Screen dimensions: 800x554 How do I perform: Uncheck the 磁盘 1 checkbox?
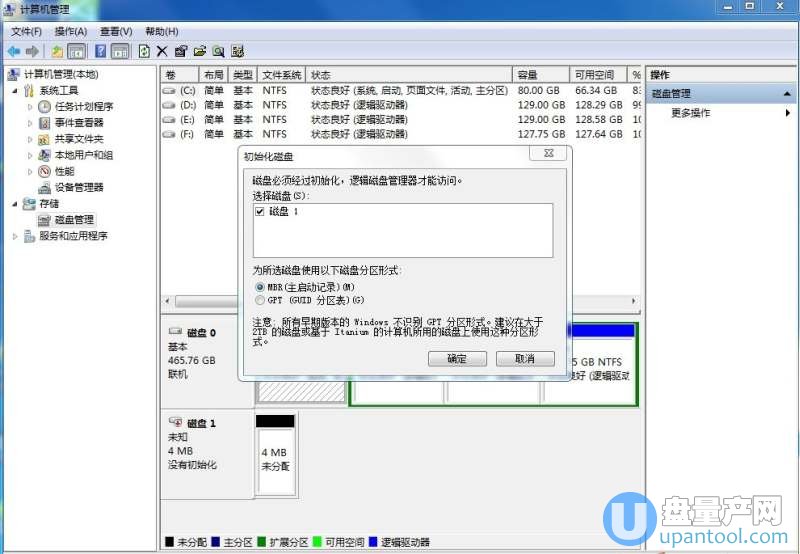click(260, 212)
